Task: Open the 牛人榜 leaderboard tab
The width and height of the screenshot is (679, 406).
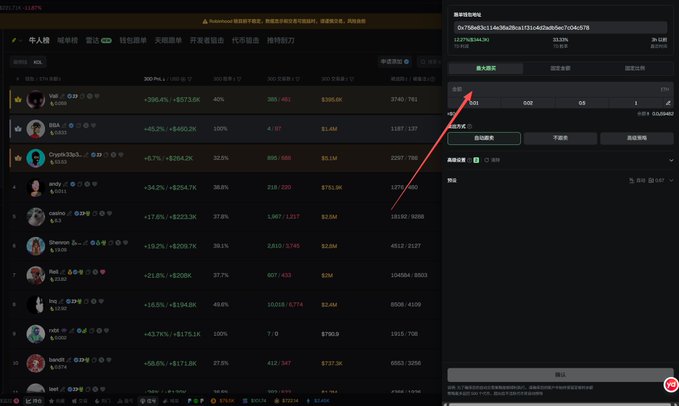Action: (x=39, y=40)
